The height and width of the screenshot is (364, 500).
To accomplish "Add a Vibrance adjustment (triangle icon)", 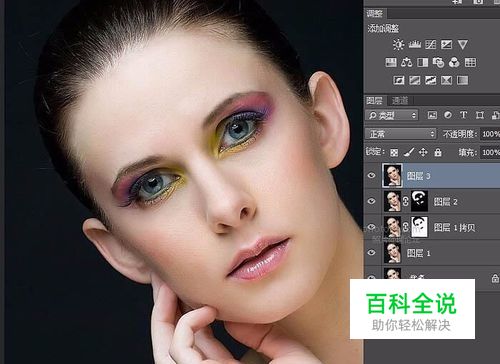I will point(462,44).
